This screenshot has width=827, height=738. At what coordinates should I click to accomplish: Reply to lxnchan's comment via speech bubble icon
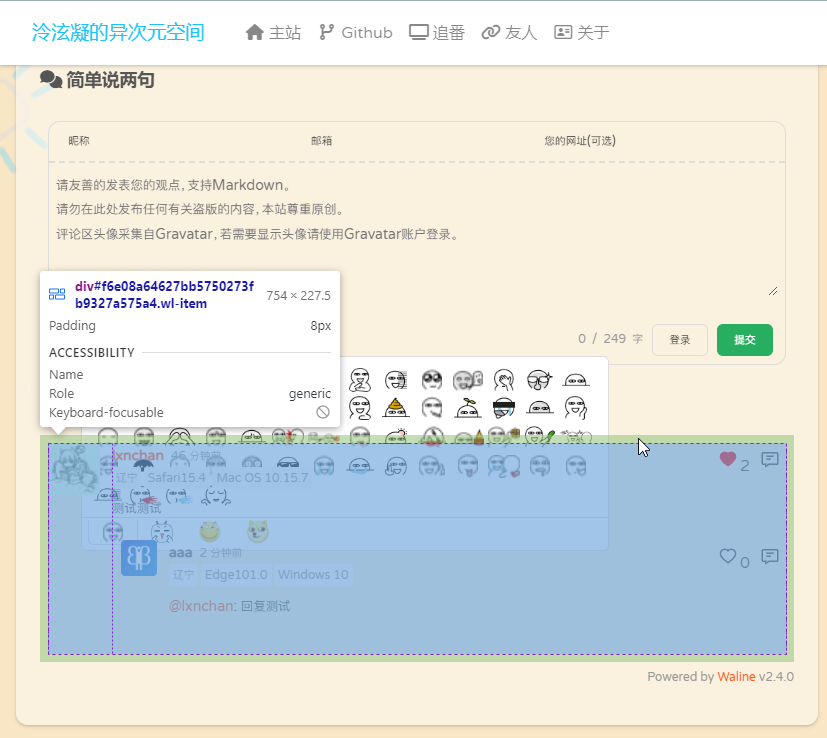tap(769, 460)
